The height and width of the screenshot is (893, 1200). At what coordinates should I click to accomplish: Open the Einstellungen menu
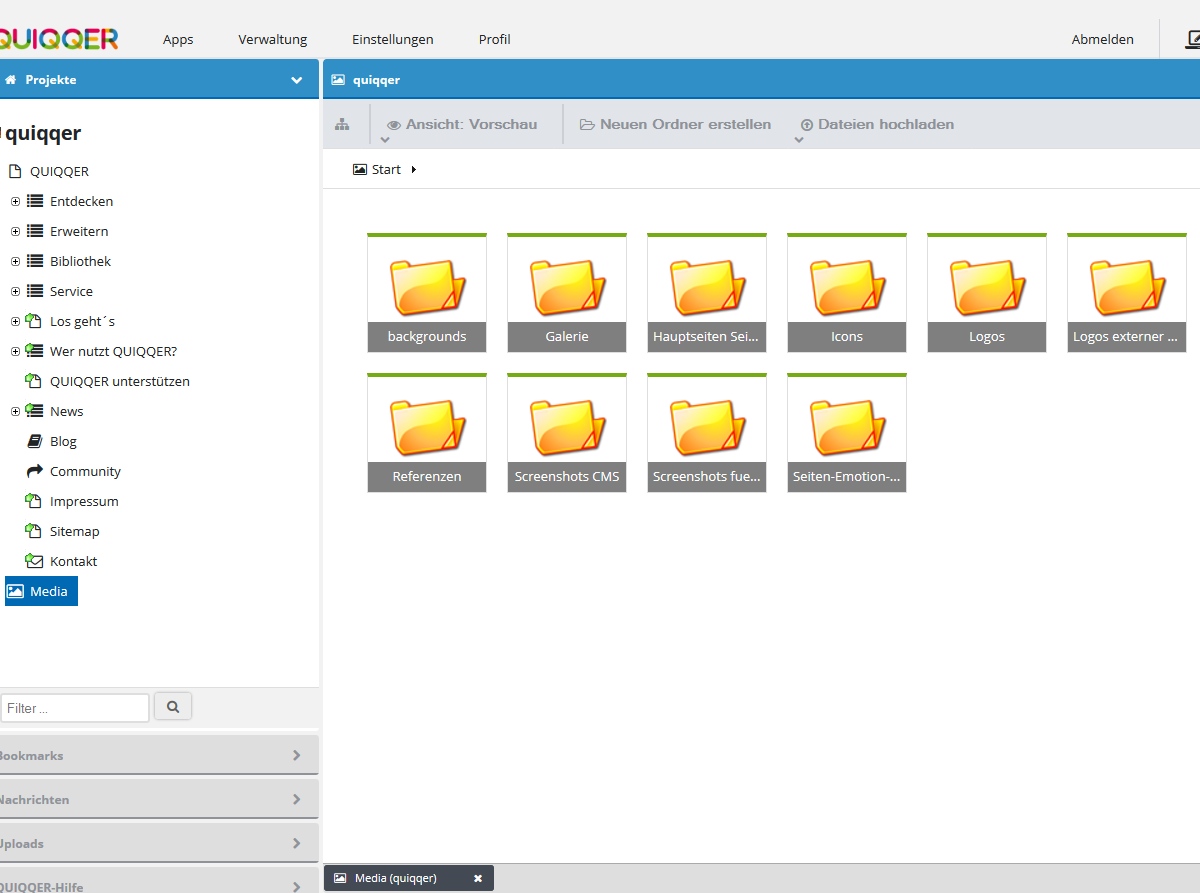(393, 40)
